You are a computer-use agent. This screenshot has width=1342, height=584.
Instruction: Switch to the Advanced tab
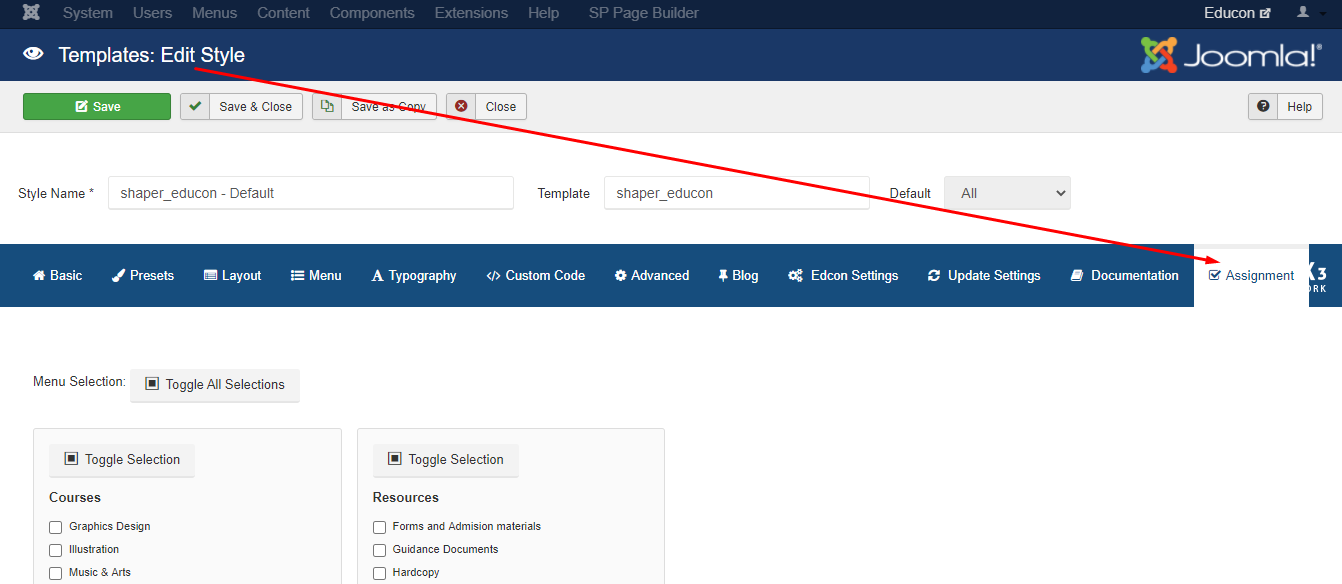[x=652, y=275]
